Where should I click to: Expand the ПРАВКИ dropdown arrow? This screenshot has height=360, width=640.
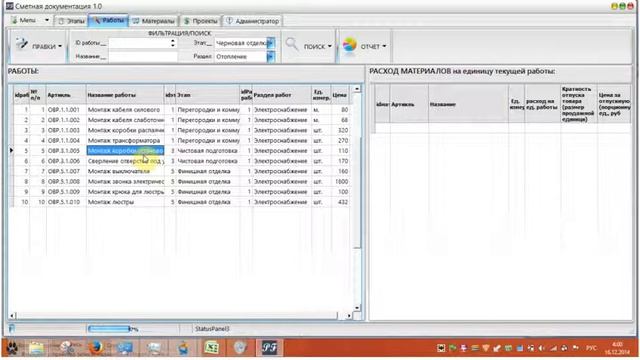[60, 46]
